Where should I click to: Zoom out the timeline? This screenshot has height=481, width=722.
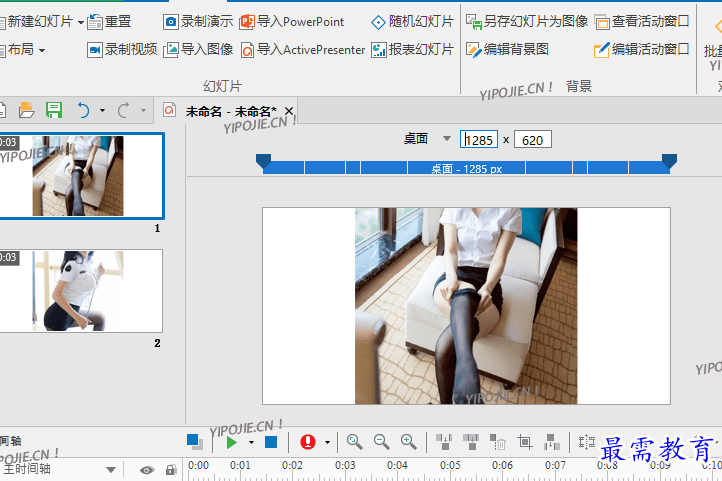click(x=382, y=442)
